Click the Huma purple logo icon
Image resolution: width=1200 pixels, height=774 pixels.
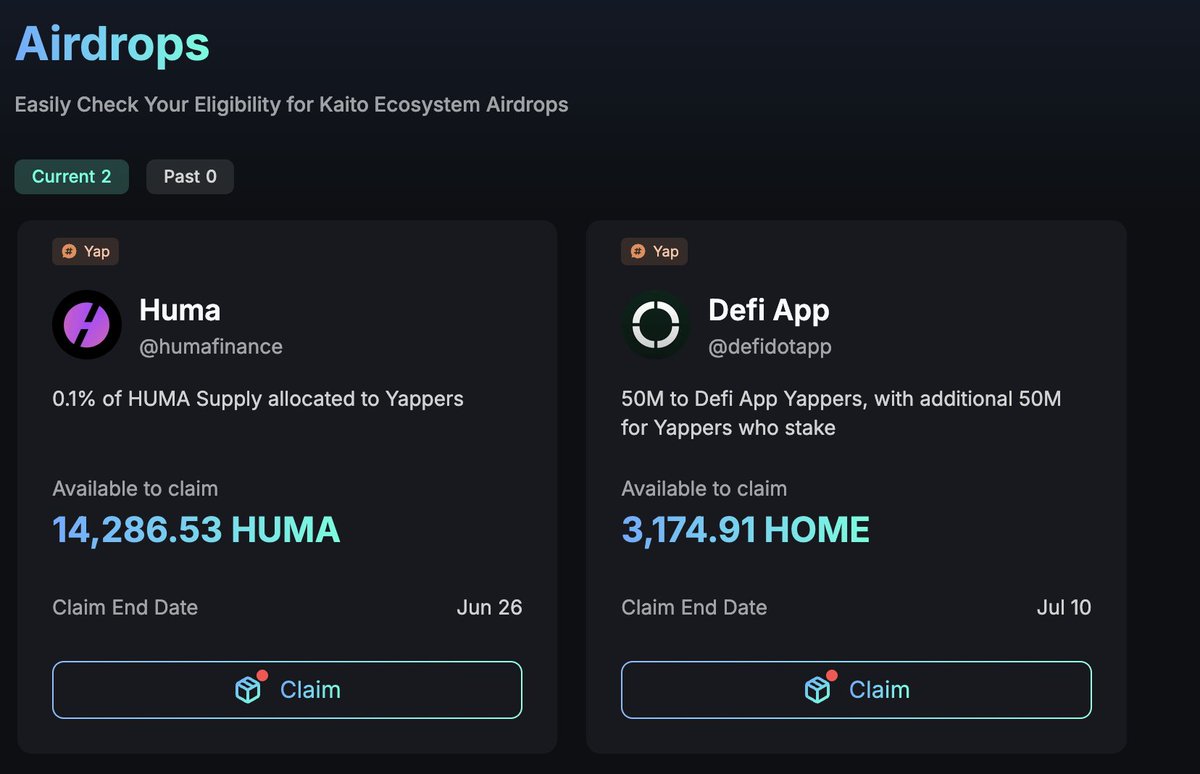87,325
